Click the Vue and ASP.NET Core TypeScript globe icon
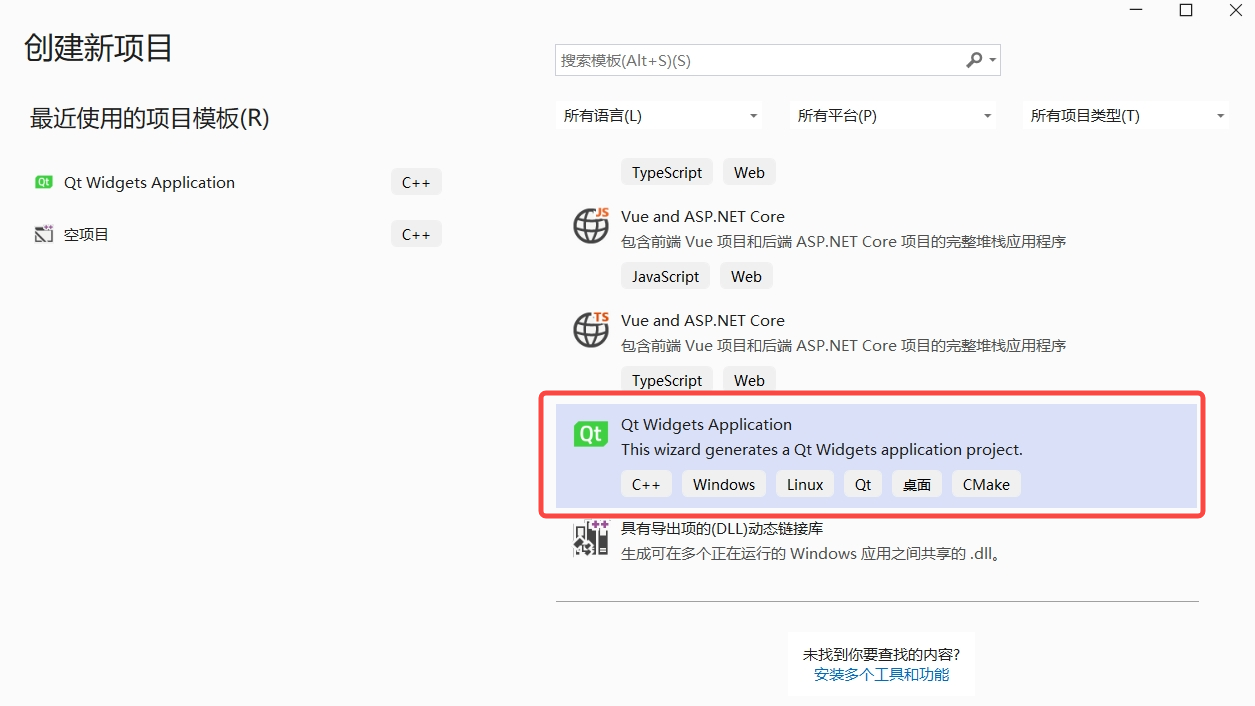 point(590,330)
